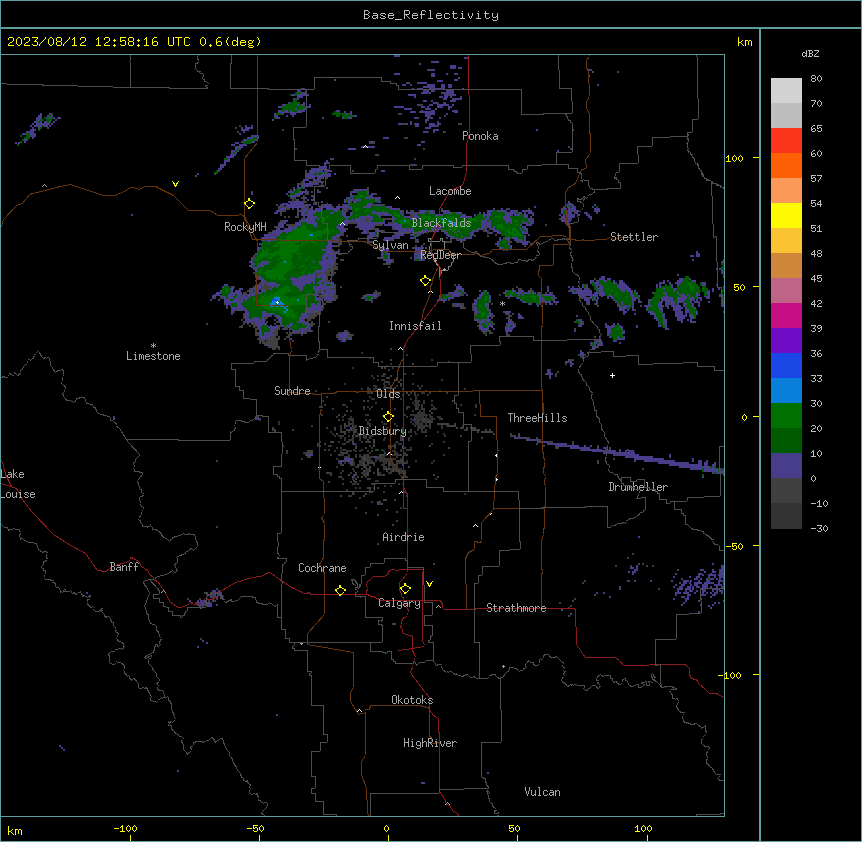The width and height of the screenshot is (862, 842).
Task: Click the yellow diamond marker just above Calgary
Action: pyautogui.click(x=405, y=589)
